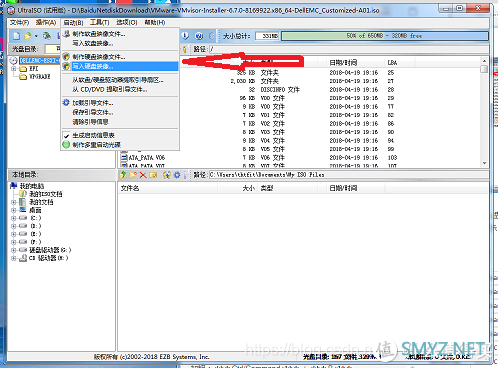Toggle 生成启动信息表 checked menu option
The height and width of the screenshot is (368, 498).
pos(120,135)
